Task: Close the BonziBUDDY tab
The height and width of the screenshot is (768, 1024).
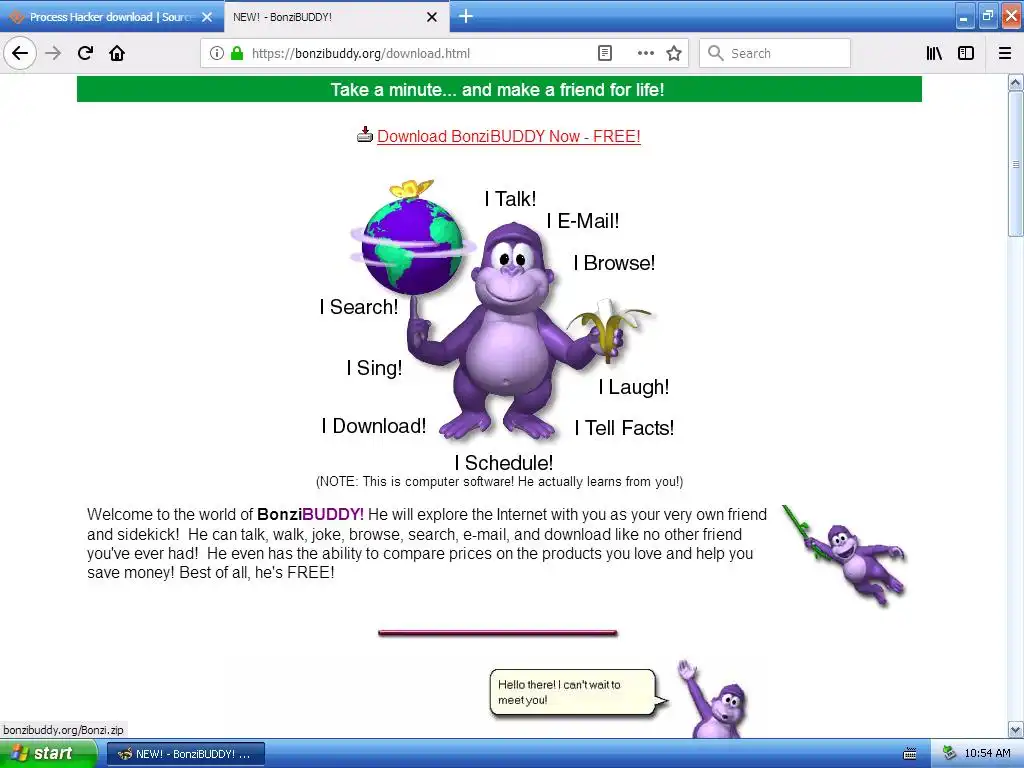Action: click(x=432, y=17)
